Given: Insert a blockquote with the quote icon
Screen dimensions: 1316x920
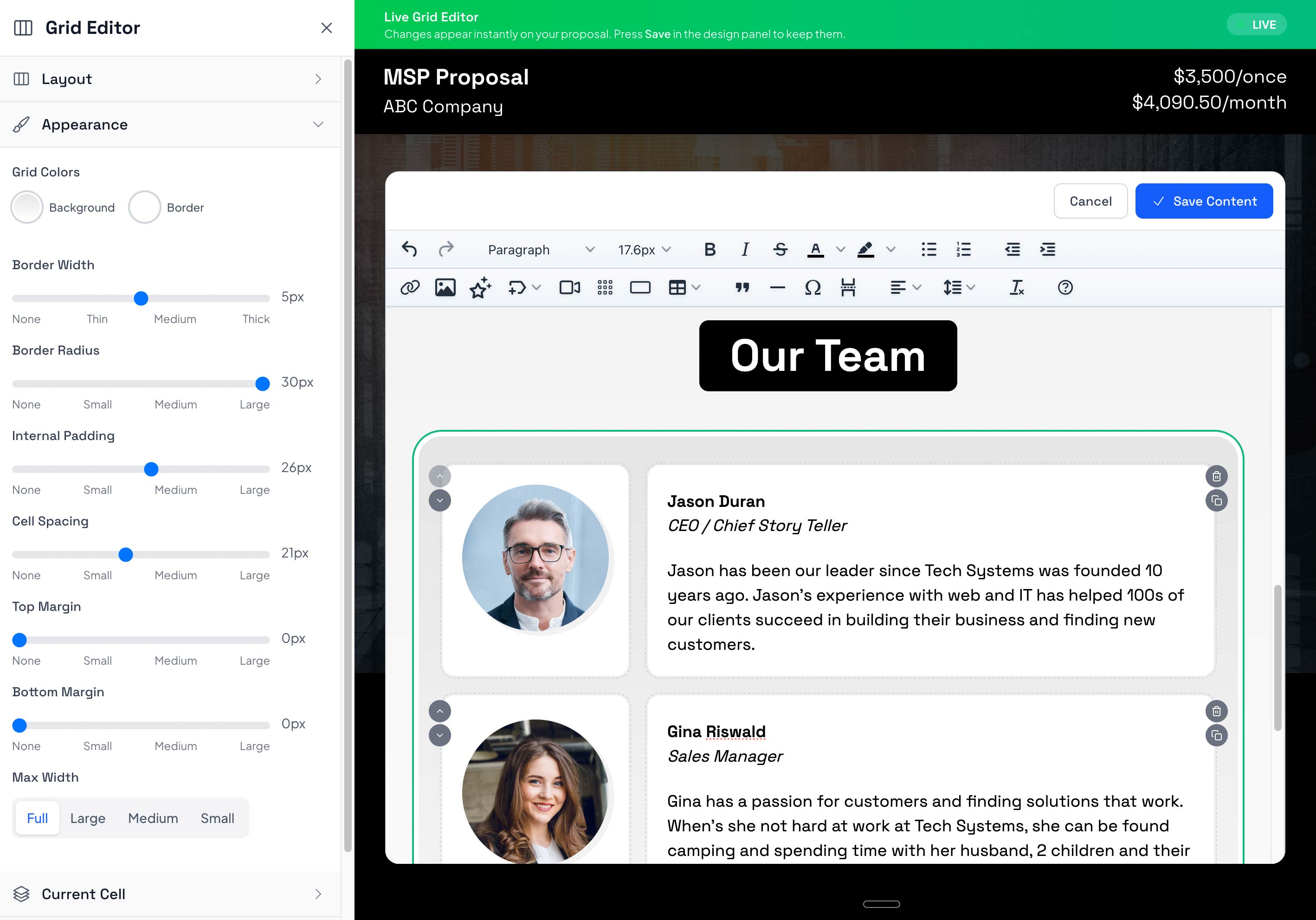Looking at the screenshot, I should pos(742,287).
